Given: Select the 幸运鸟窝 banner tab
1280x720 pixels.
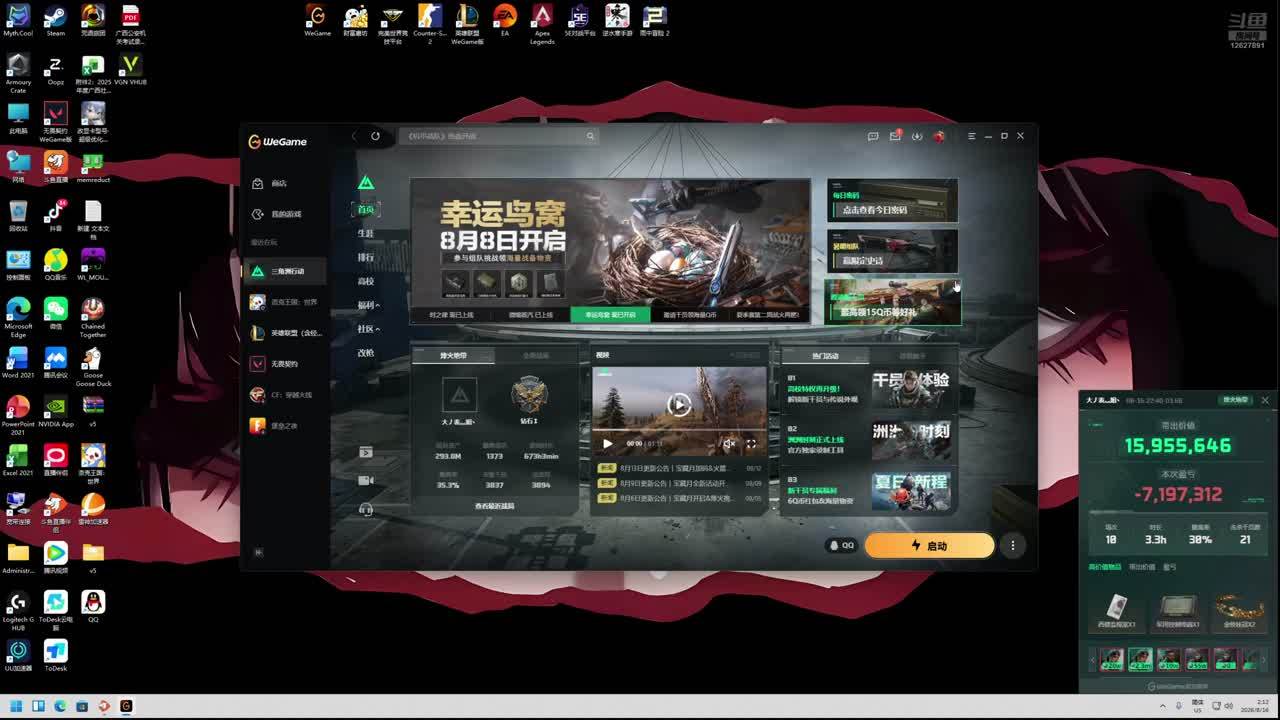Looking at the screenshot, I should pyautogui.click(x=610, y=315).
